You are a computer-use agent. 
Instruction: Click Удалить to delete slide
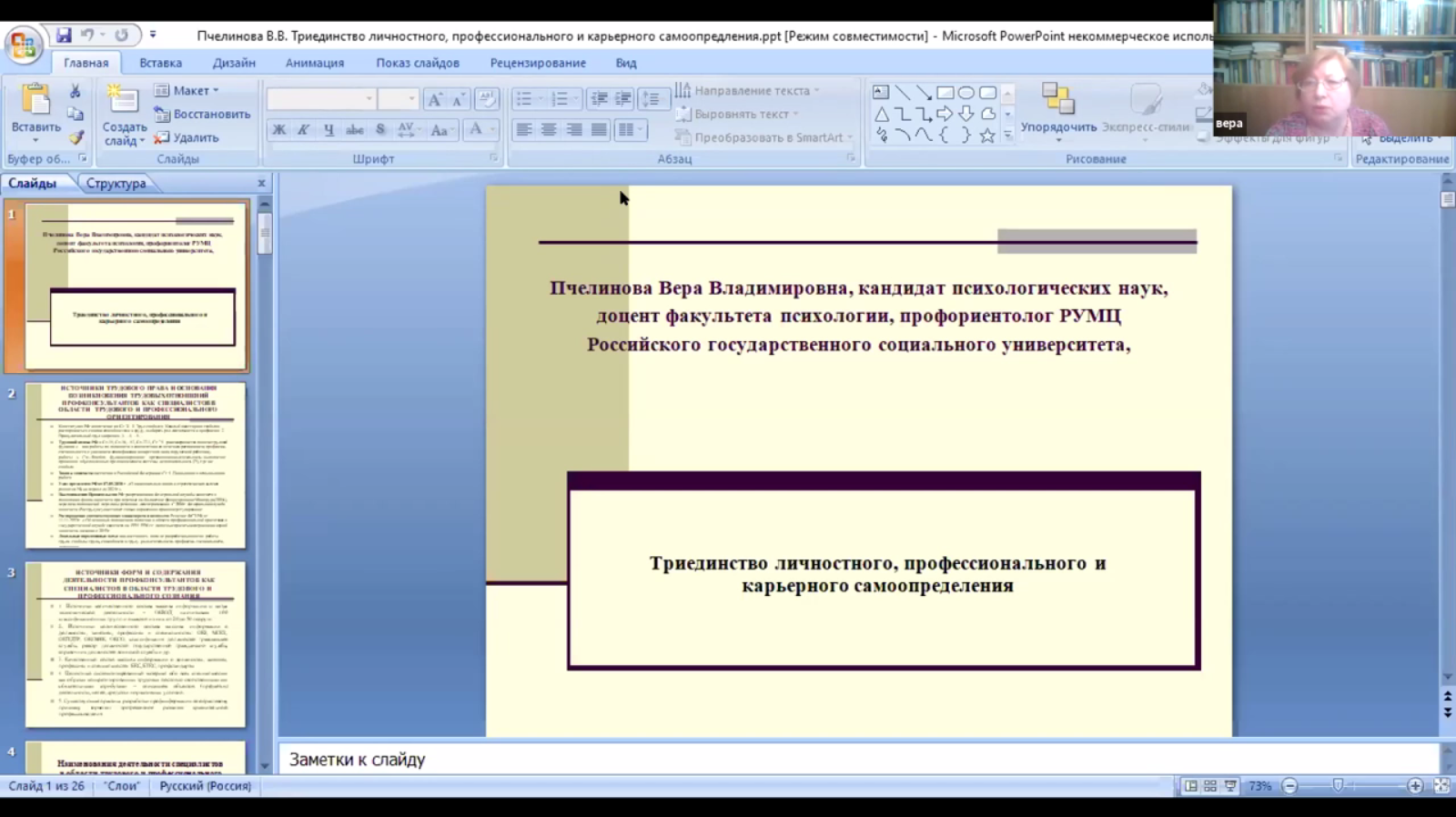pyautogui.click(x=187, y=137)
